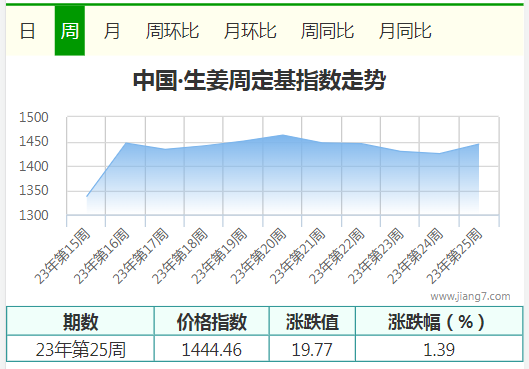Viewport: 529px width, 369px height.
Task: Click the 涨跌幅(%) column header
Action: pyautogui.click(x=439, y=321)
